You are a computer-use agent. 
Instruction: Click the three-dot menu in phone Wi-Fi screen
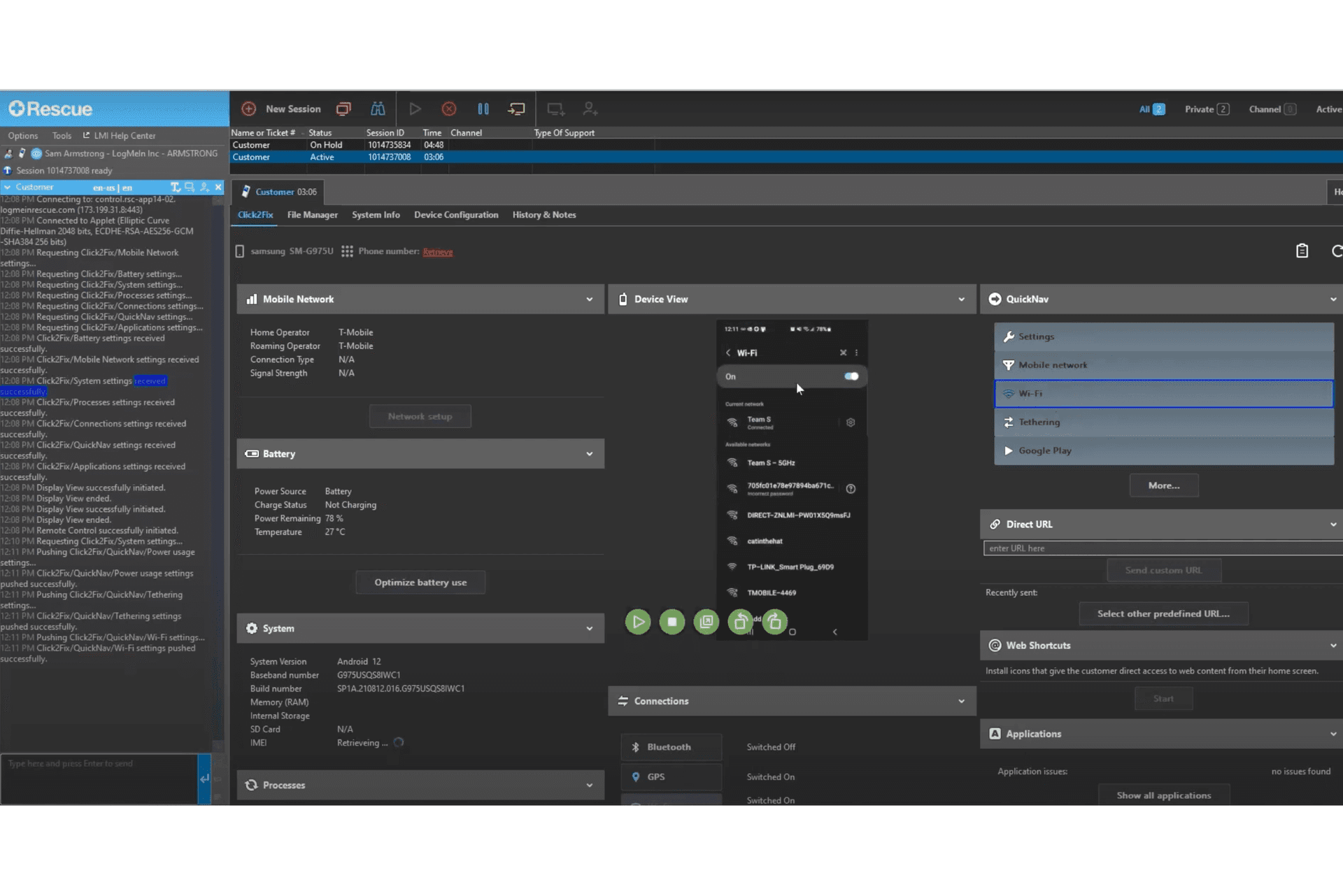tap(856, 353)
